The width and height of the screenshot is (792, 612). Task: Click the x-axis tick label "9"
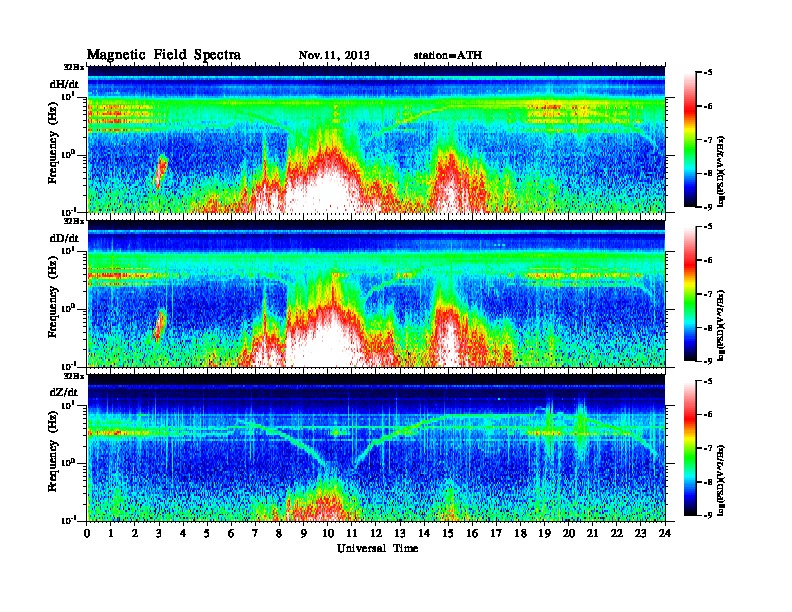click(x=304, y=533)
